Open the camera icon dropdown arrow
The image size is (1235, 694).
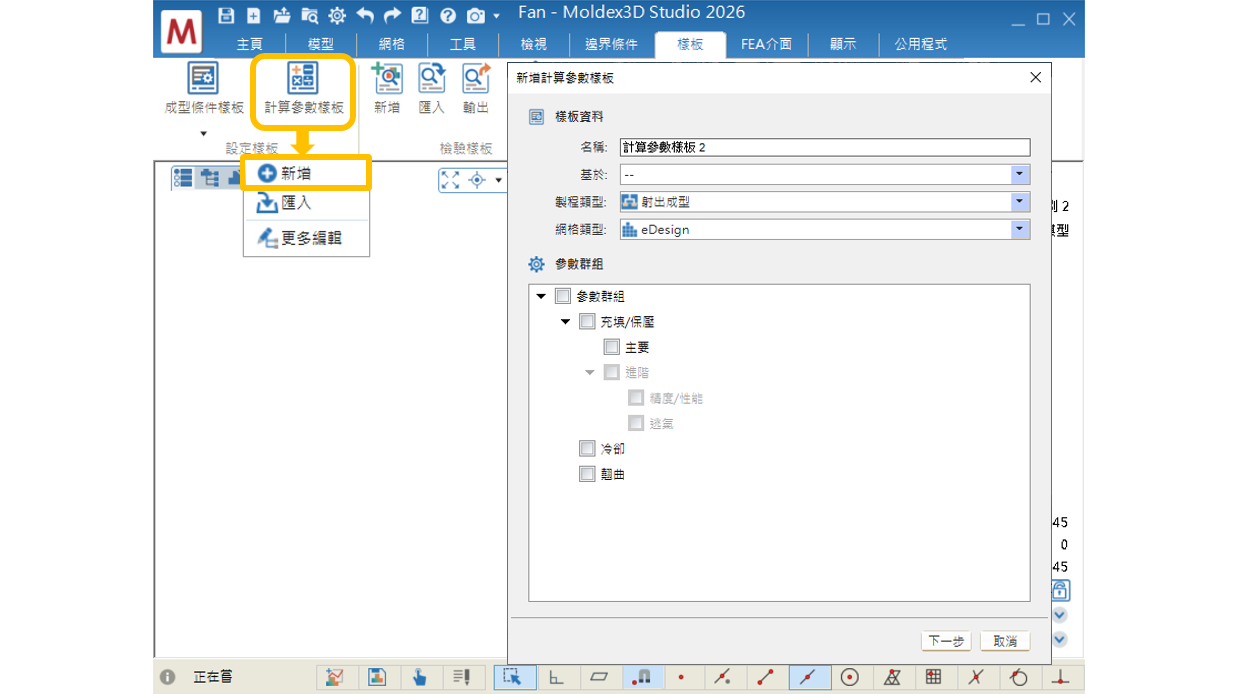pos(496,16)
